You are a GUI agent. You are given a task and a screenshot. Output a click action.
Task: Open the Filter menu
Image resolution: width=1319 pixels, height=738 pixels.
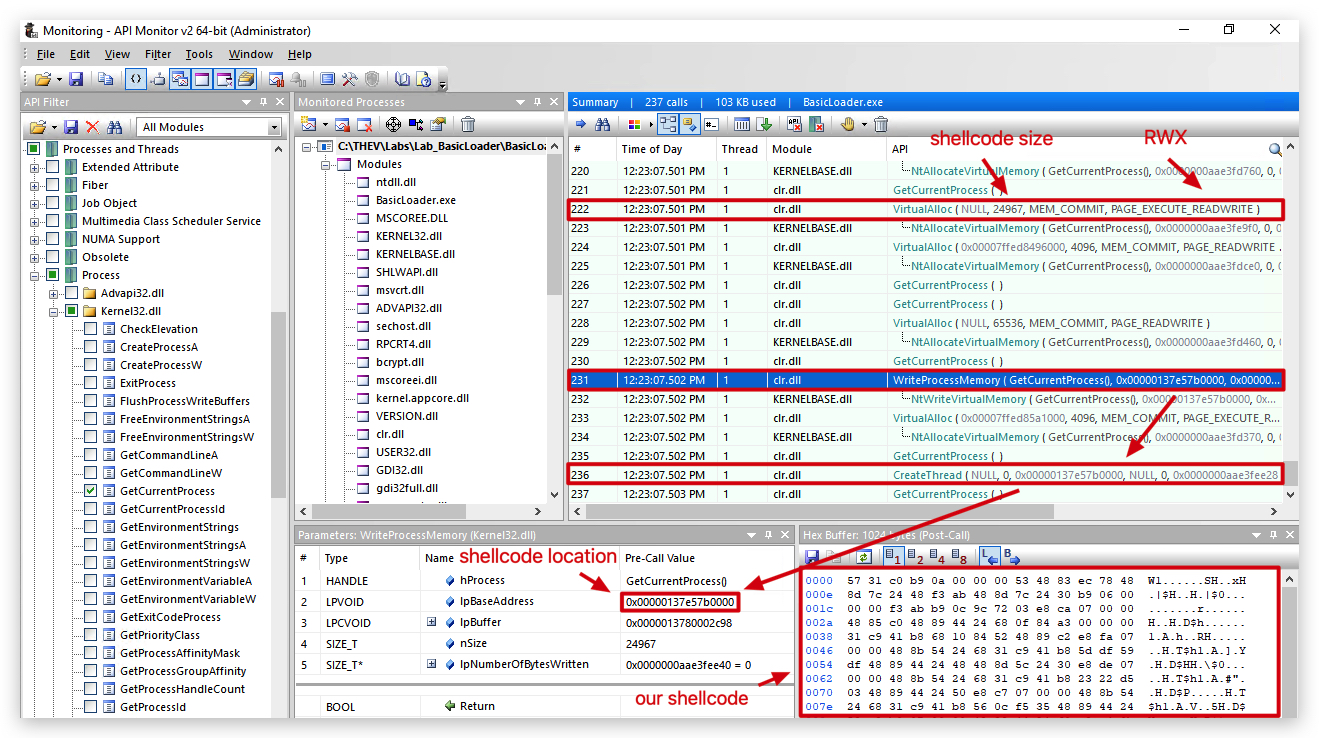click(158, 54)
